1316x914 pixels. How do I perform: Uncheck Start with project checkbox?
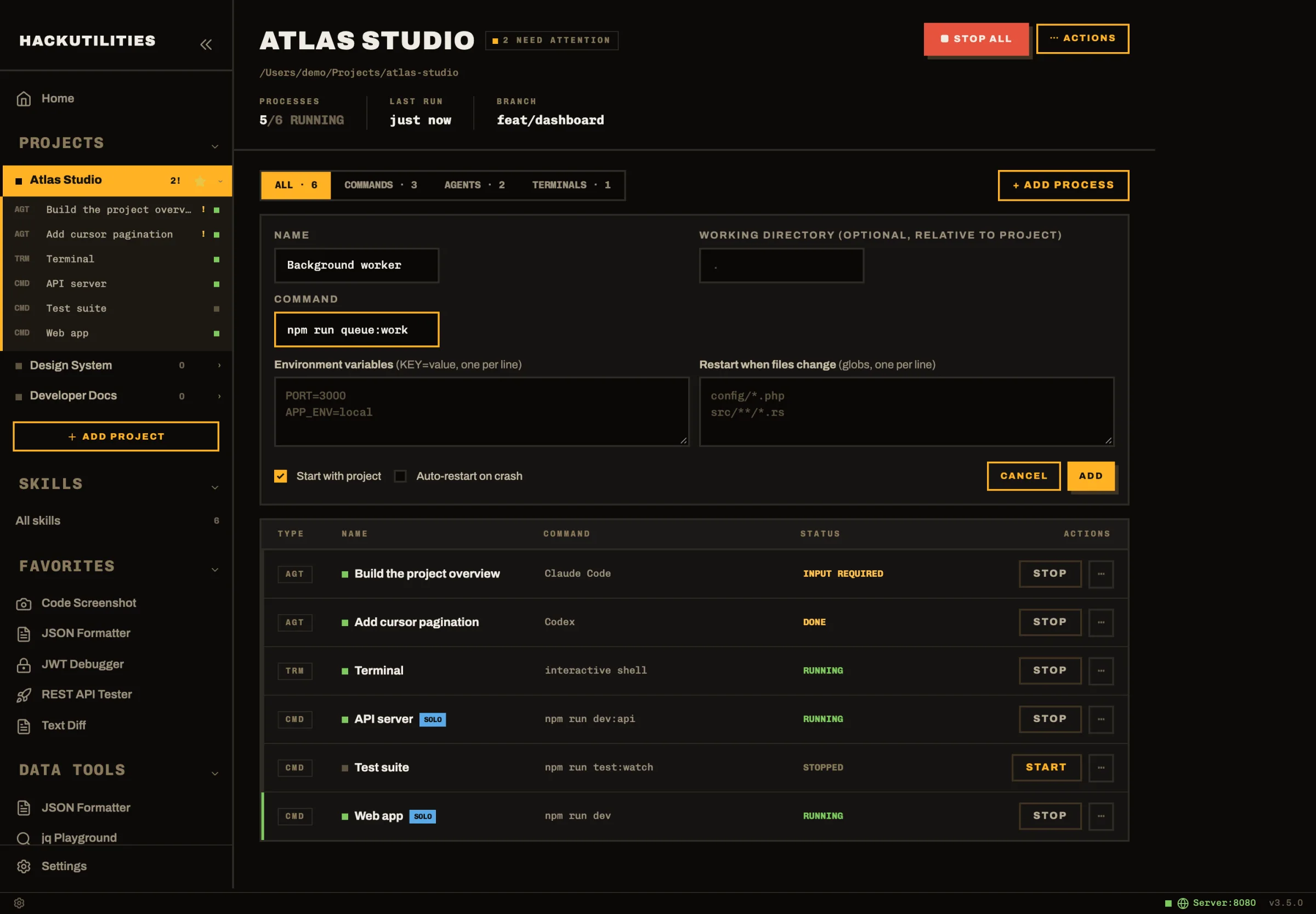pyautogui.click(x=281, y=476)
